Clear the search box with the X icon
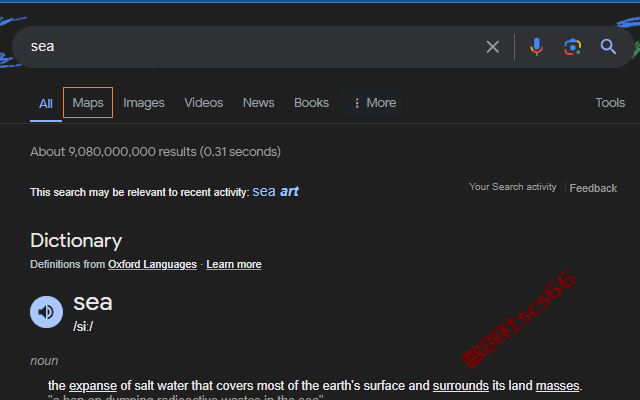This screenshot has height=400, width=640. coord(493,47)
